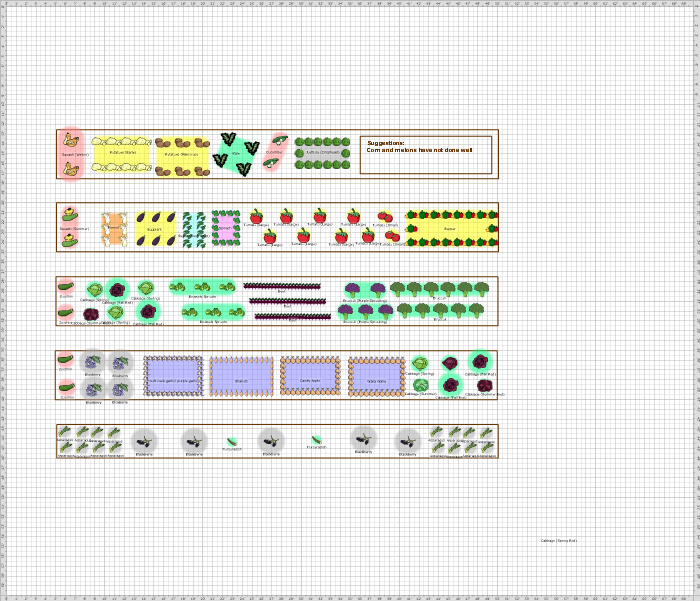The width and height of the screenshot is (700, 601).
Task: Click the top-left blueberry bush
Action: (x=93, y=362)
